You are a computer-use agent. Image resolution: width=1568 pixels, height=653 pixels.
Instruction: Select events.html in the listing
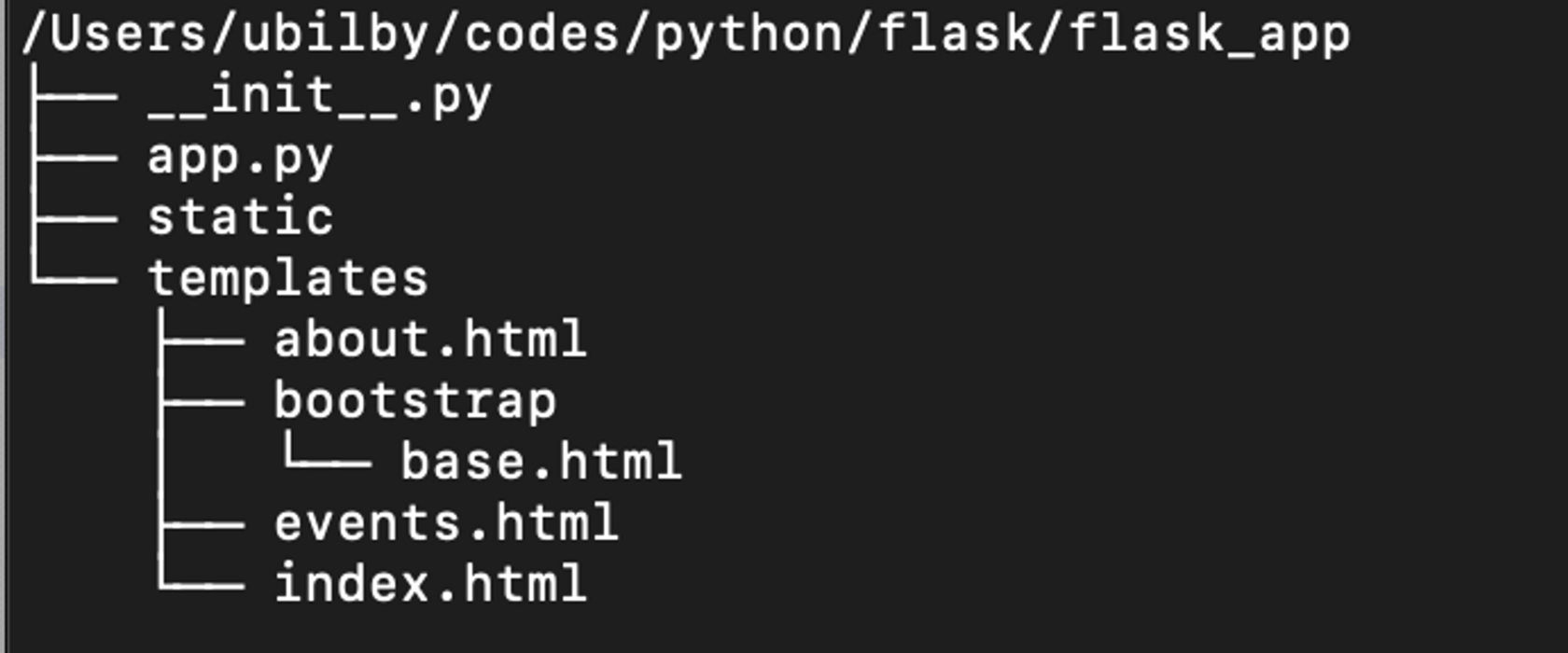[x=446, y=522]
